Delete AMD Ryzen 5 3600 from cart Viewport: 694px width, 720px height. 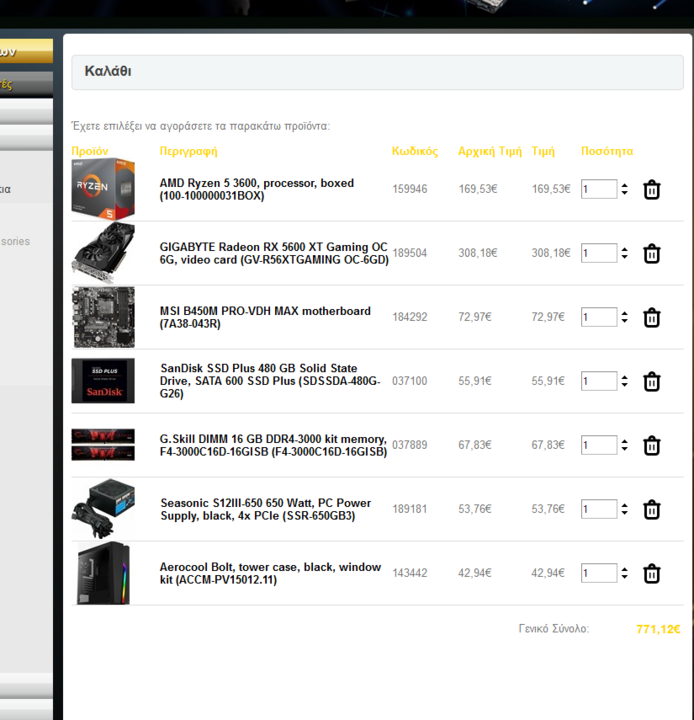651,189
